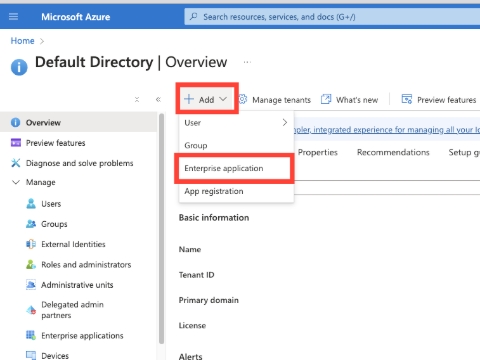Open the hamburger portal menu
Viewport: 480px width, 360px height.
click(13, 16)
